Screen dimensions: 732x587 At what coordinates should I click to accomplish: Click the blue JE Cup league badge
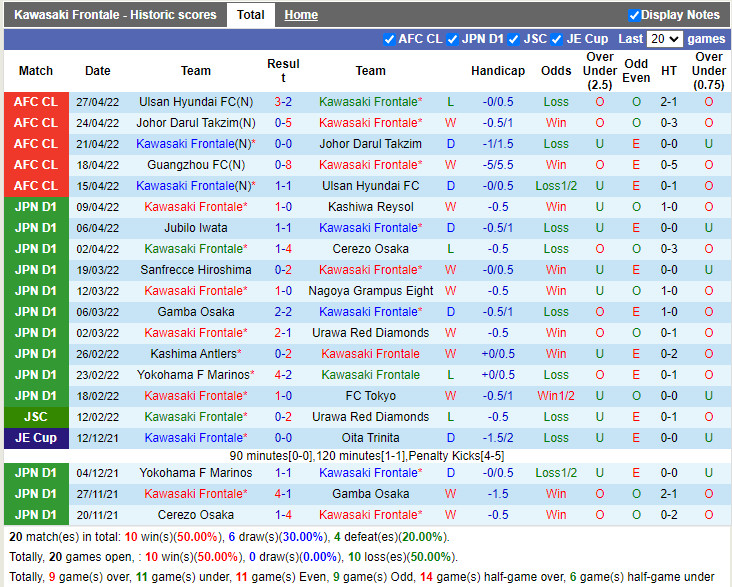click(x=36, y=438)
